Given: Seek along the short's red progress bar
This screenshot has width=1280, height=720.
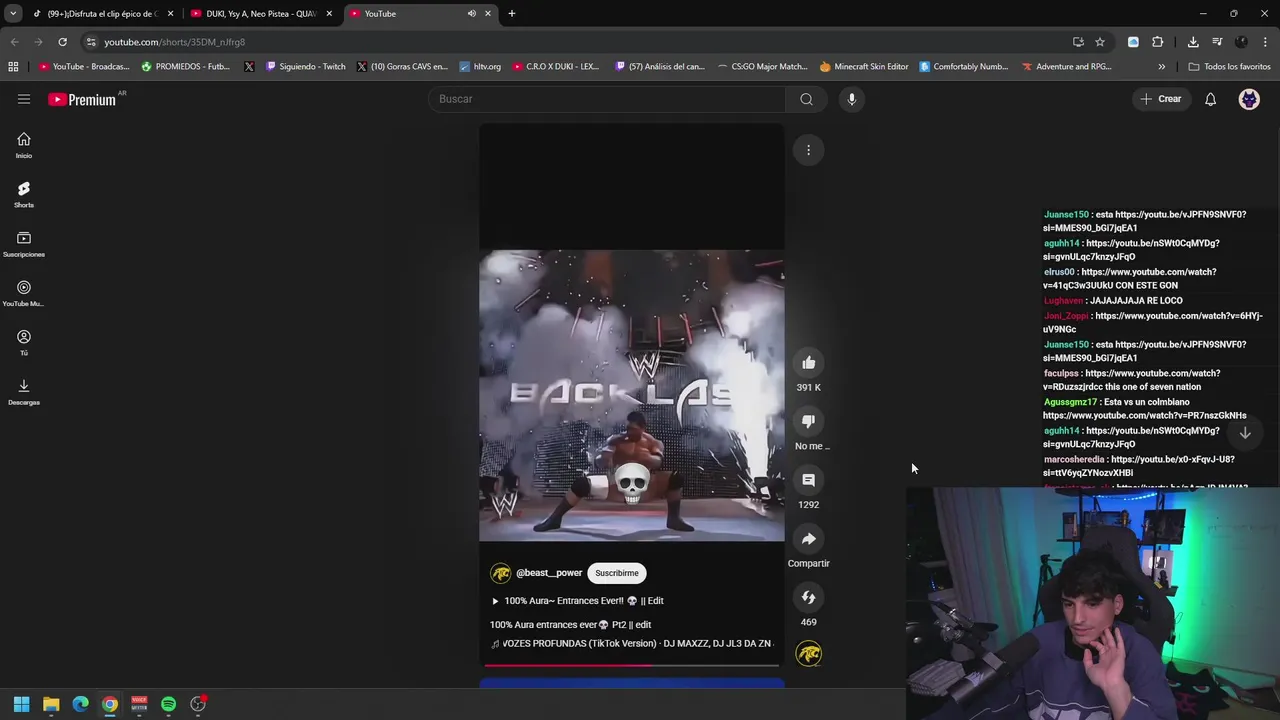Looking at the screenshot, I should 631,665.
